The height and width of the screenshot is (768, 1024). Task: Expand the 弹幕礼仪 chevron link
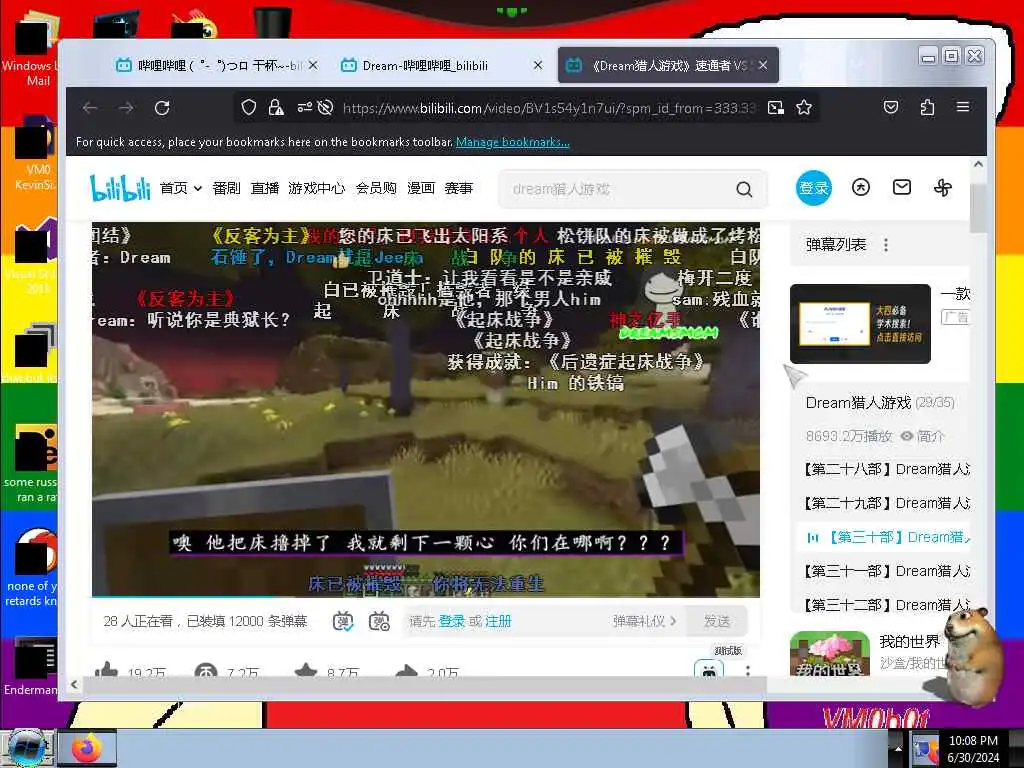tap(673, 621)
